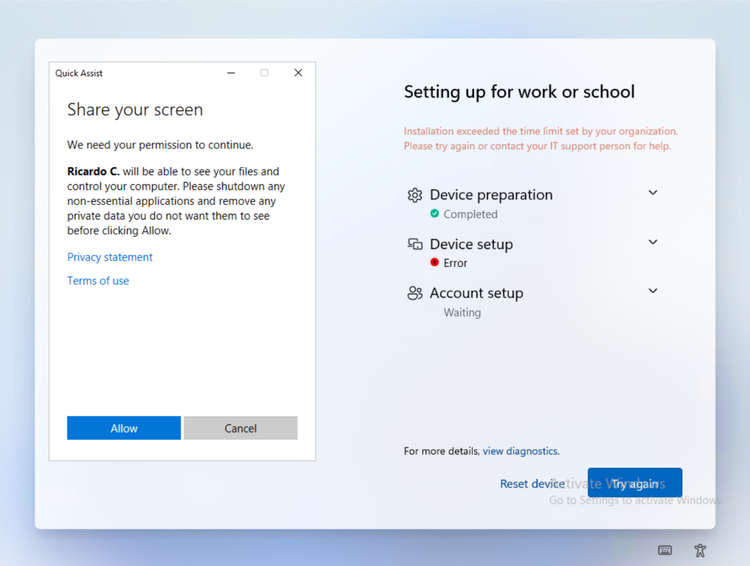Click the Account setup people icon
Screen dimensions: 750x566
pyautogui.click(x=415, y=293)
